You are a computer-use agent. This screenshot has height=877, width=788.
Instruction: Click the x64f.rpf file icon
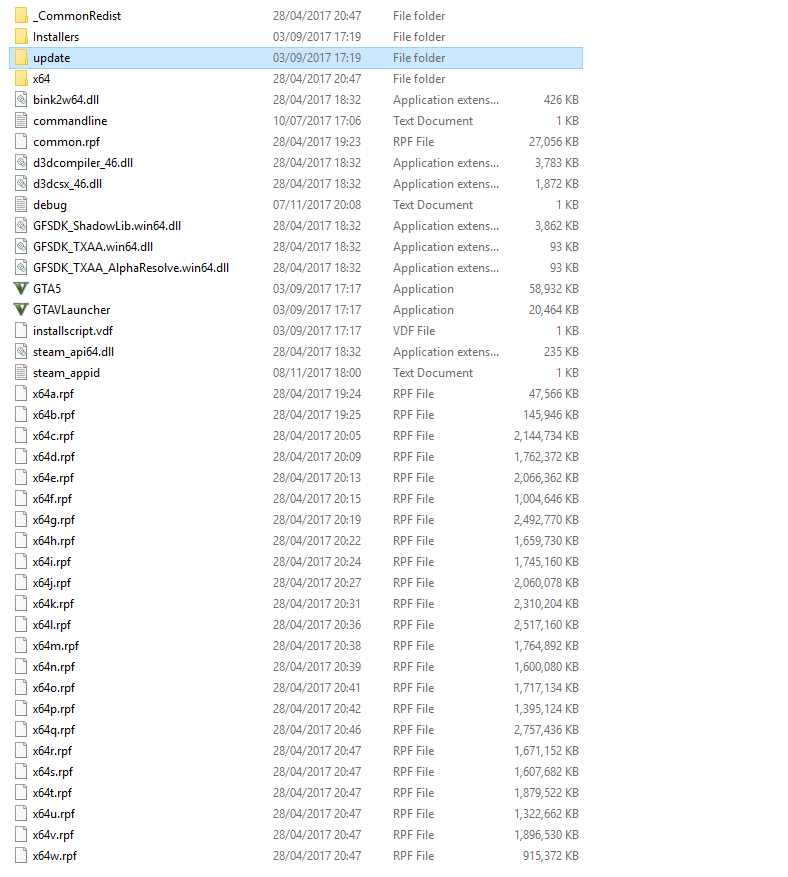21,499
